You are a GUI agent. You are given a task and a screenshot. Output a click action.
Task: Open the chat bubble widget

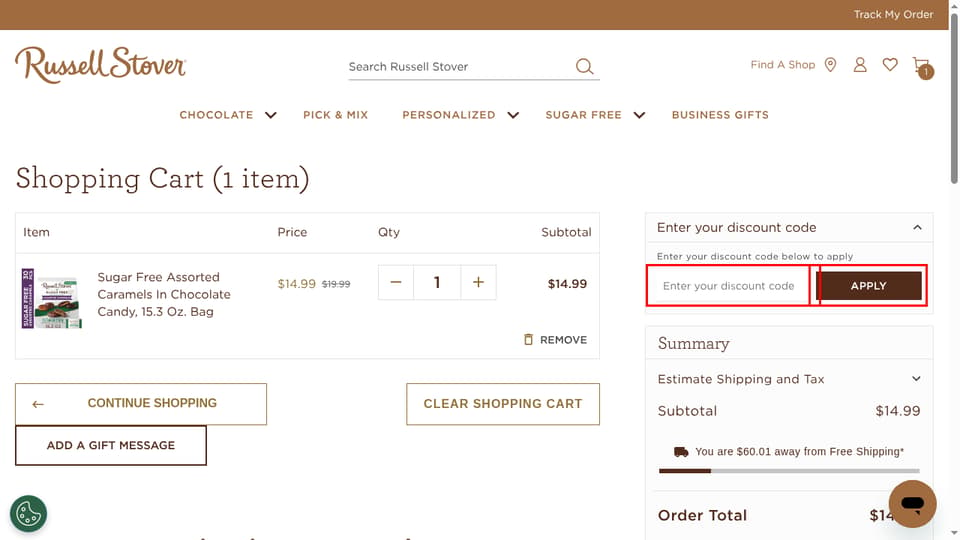(912, 504)
